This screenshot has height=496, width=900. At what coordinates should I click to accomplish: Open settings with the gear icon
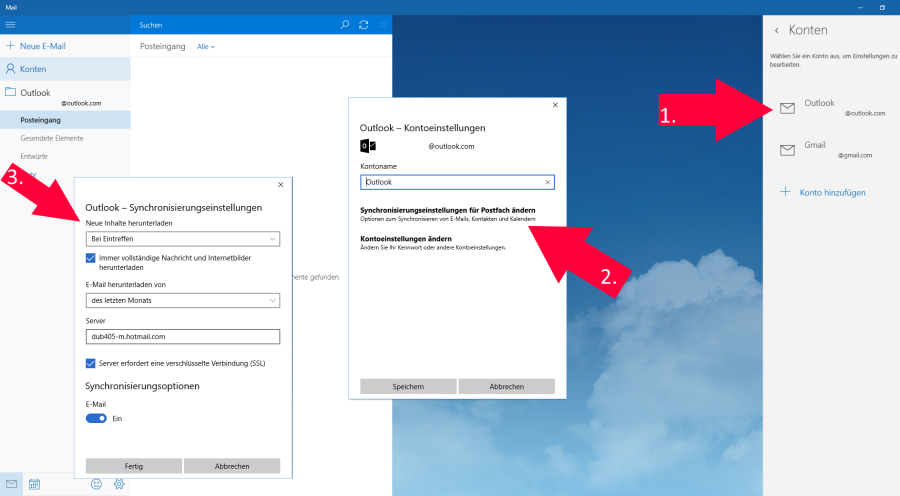pyautogui.click(x=119, y=484)
